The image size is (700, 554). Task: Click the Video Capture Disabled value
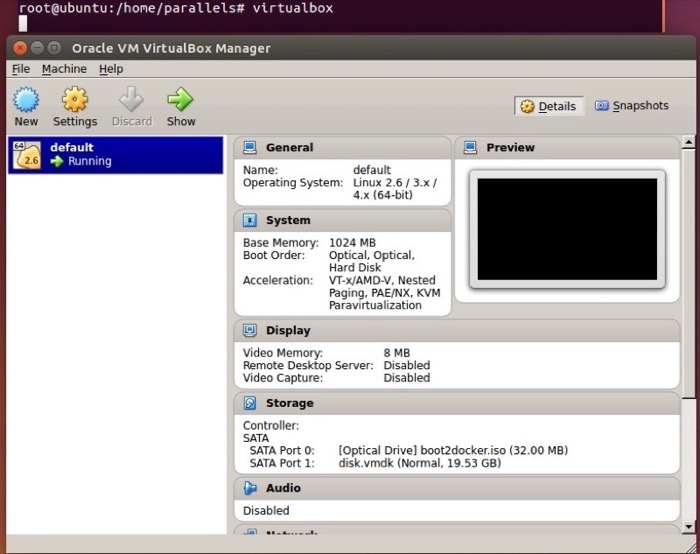[x=407, y=378]
